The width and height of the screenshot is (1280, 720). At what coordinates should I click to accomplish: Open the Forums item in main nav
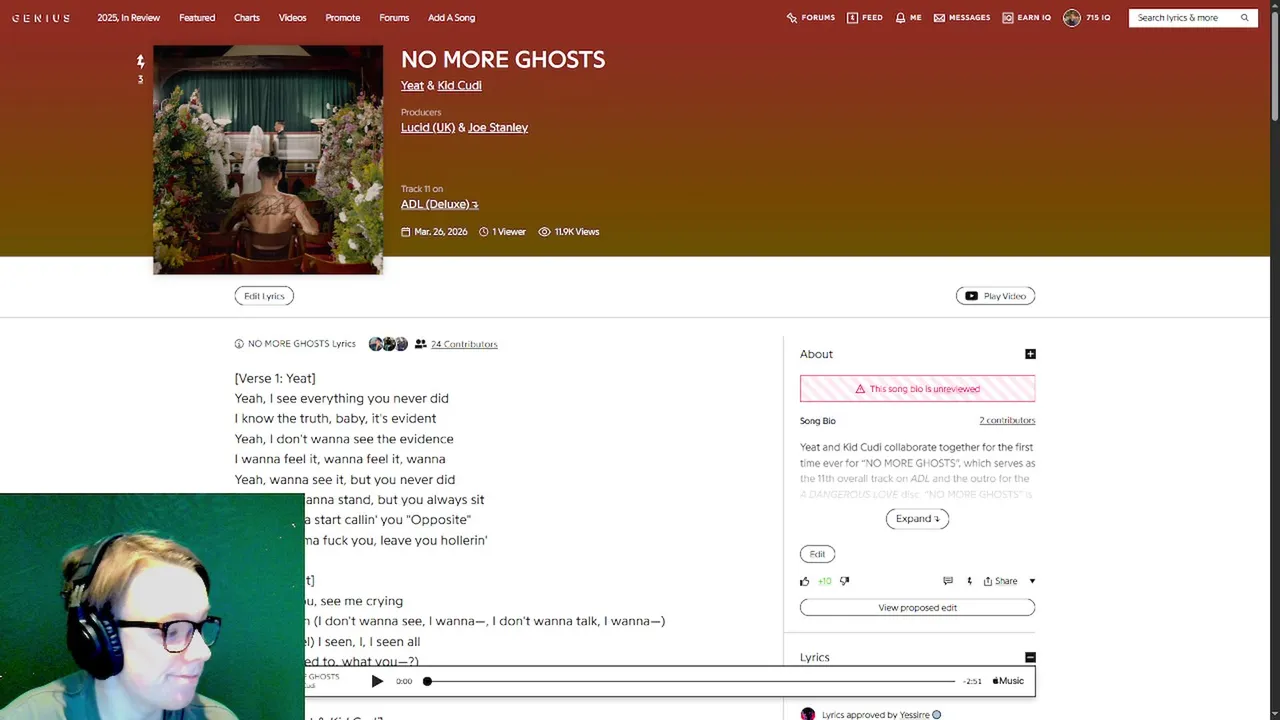[x=394, y=18]
